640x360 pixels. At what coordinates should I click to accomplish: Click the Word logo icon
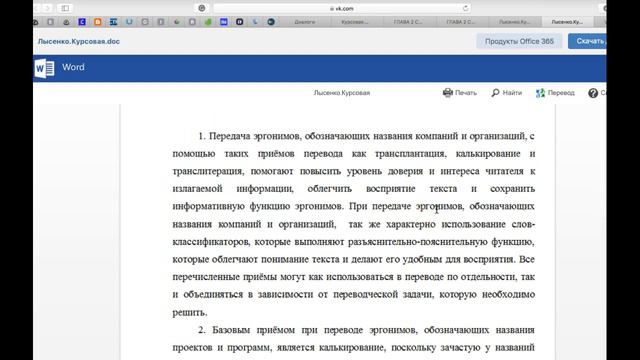coord(44,68)
